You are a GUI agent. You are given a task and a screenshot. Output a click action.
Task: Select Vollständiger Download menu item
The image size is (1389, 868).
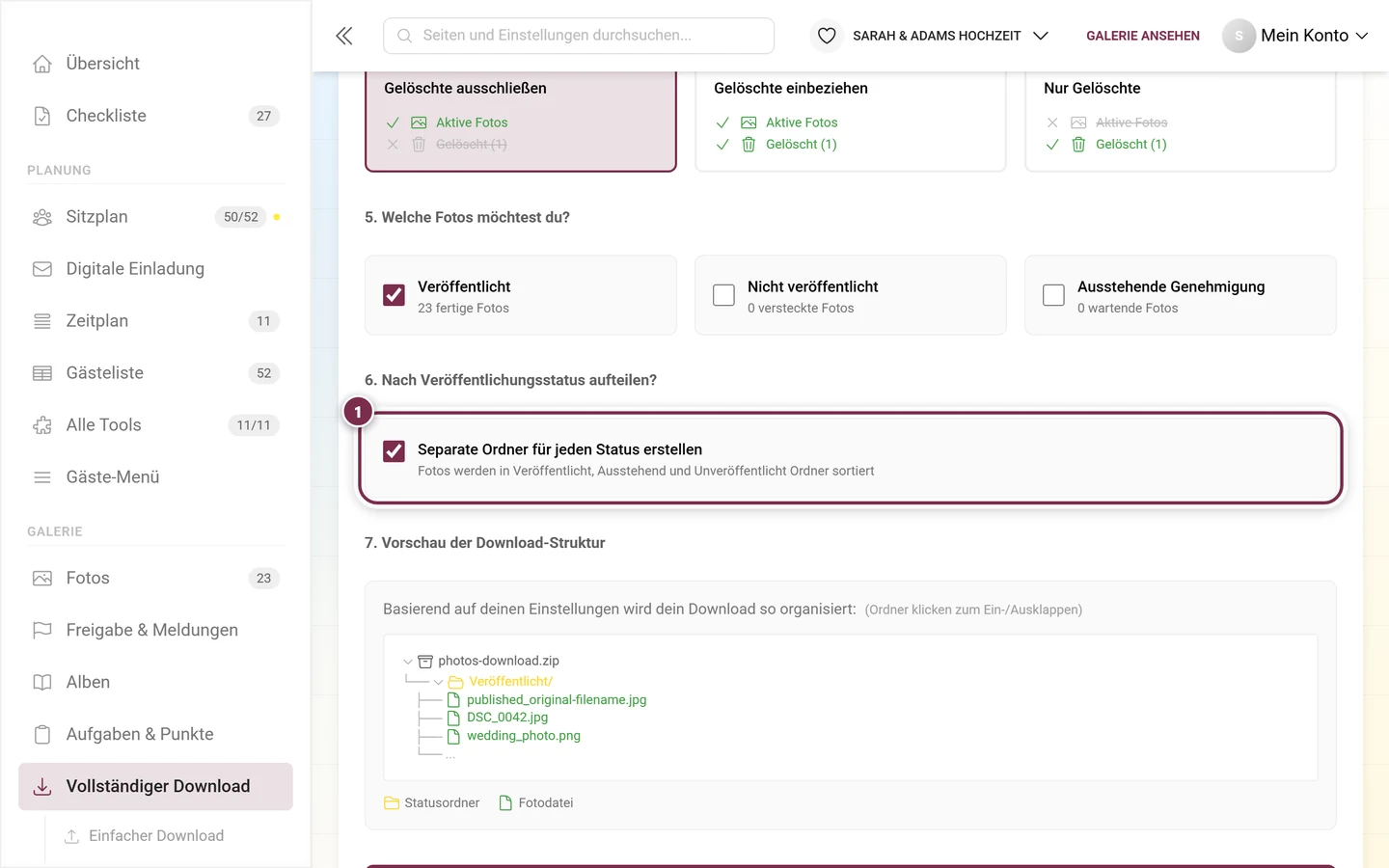click(x=155, y=787)
